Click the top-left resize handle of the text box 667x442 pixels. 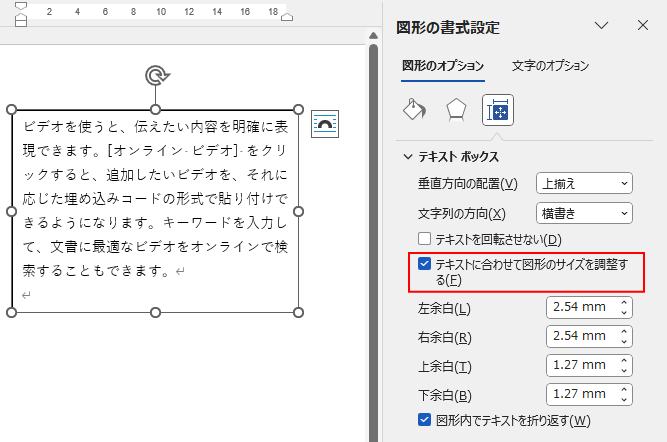click(x=11, y=110)
